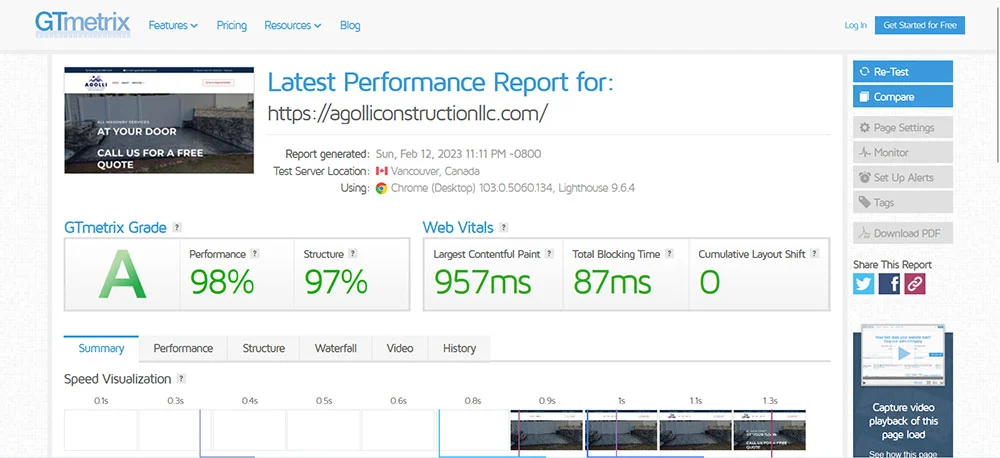
Task: Click the 957ms LCP value
Action: click(x=483, y=282)
